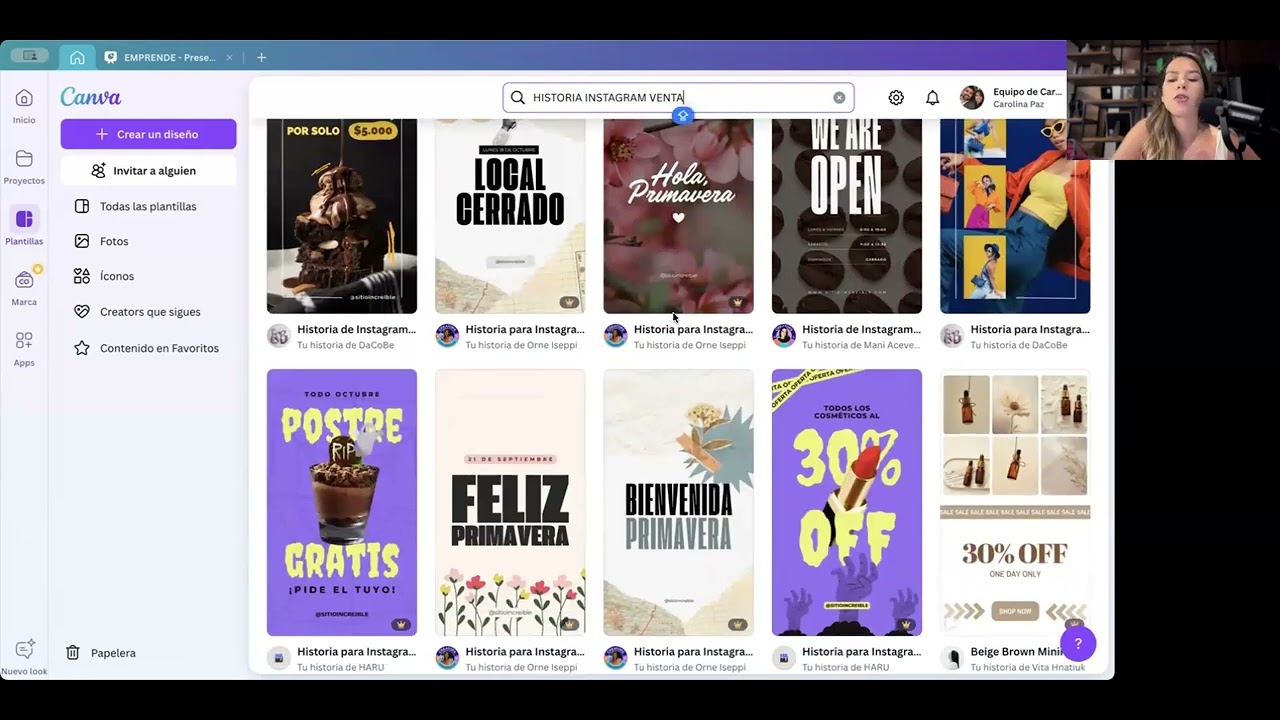This screenshot has height=720, width=1280.
Task: Click template title under POSTRE GRATIS
Action: pyautogui.click(x=356, y=652)
